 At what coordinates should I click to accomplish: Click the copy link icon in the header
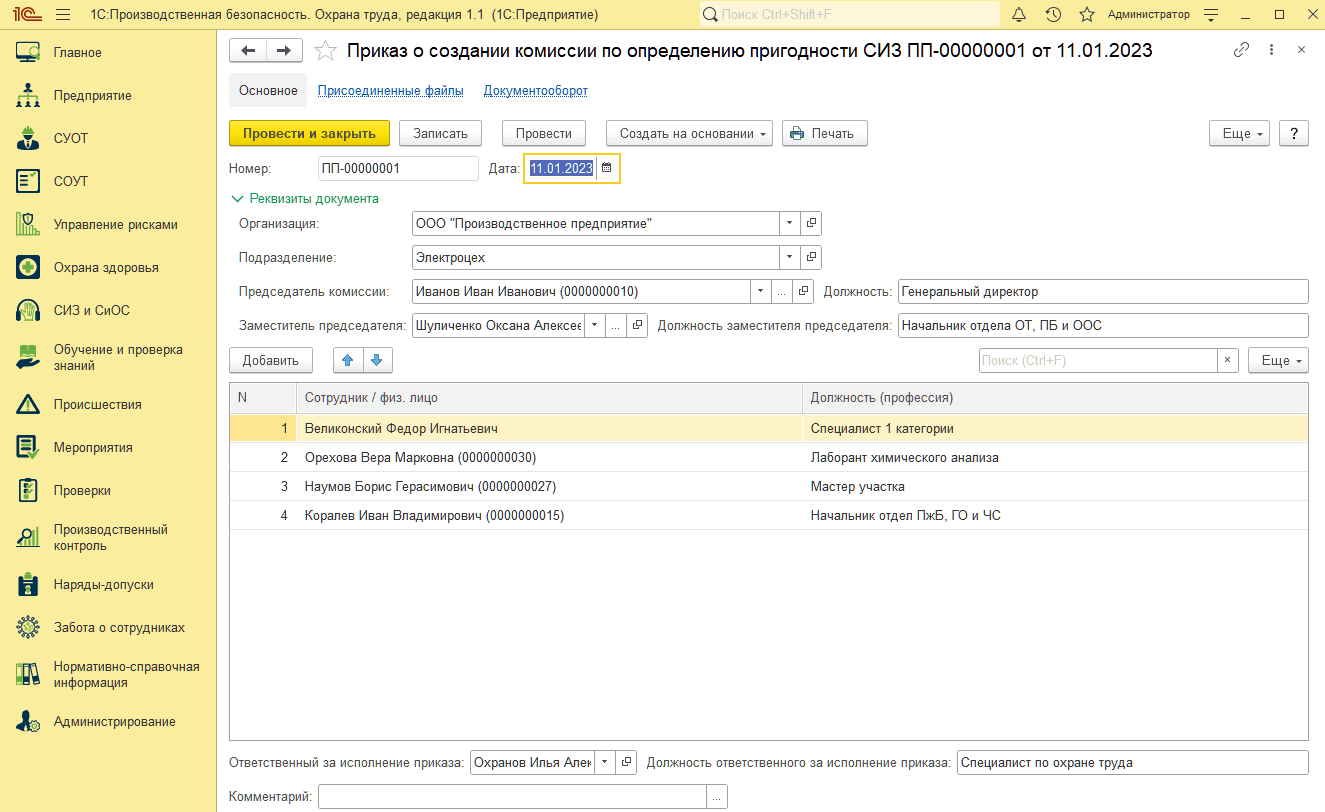[1242, 50]
